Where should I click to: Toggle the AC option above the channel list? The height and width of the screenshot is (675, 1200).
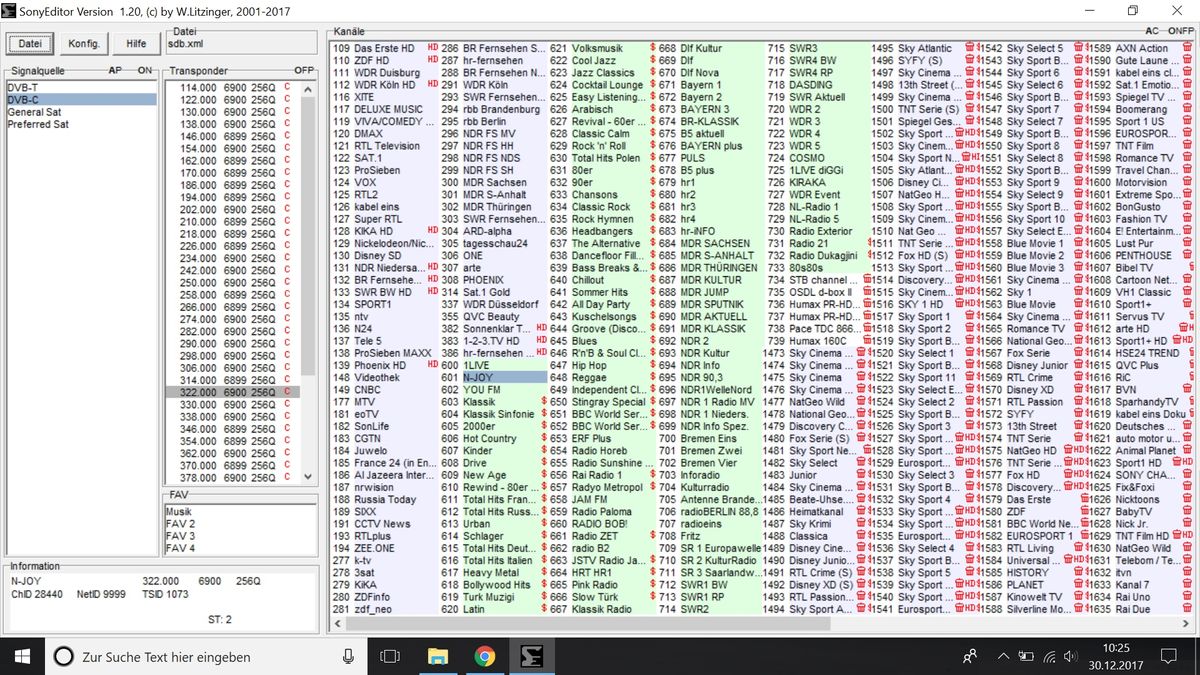point(1153,31)
